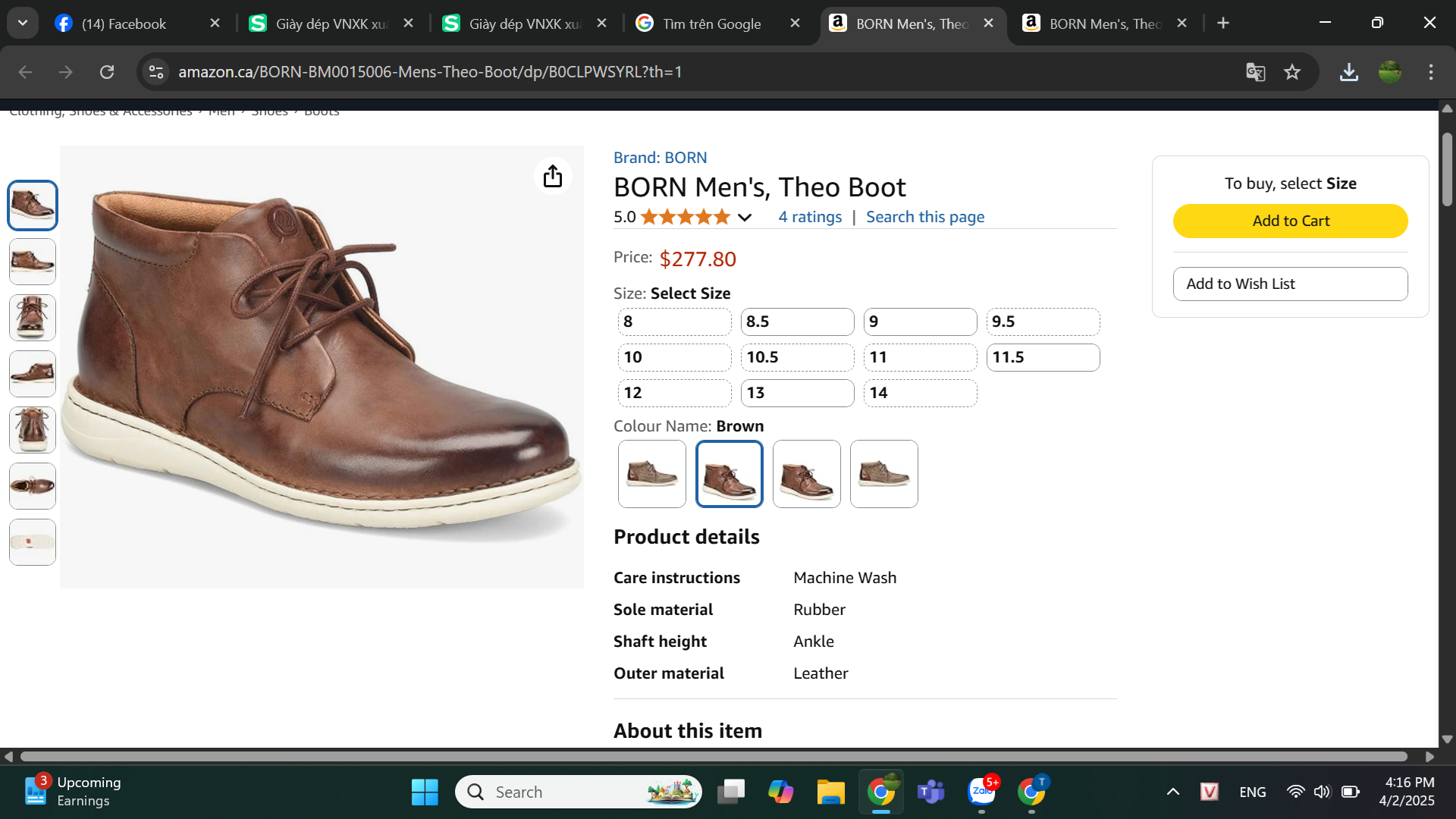
Task: Select the highlighted Brown colour swatch
Action: click(730, 474)
